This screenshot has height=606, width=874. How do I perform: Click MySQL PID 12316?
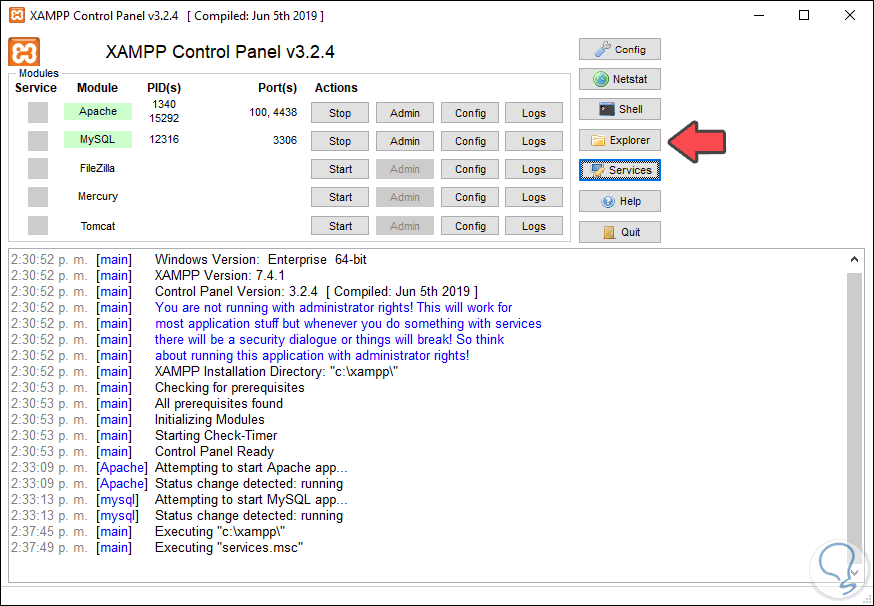tap(164, 139)
